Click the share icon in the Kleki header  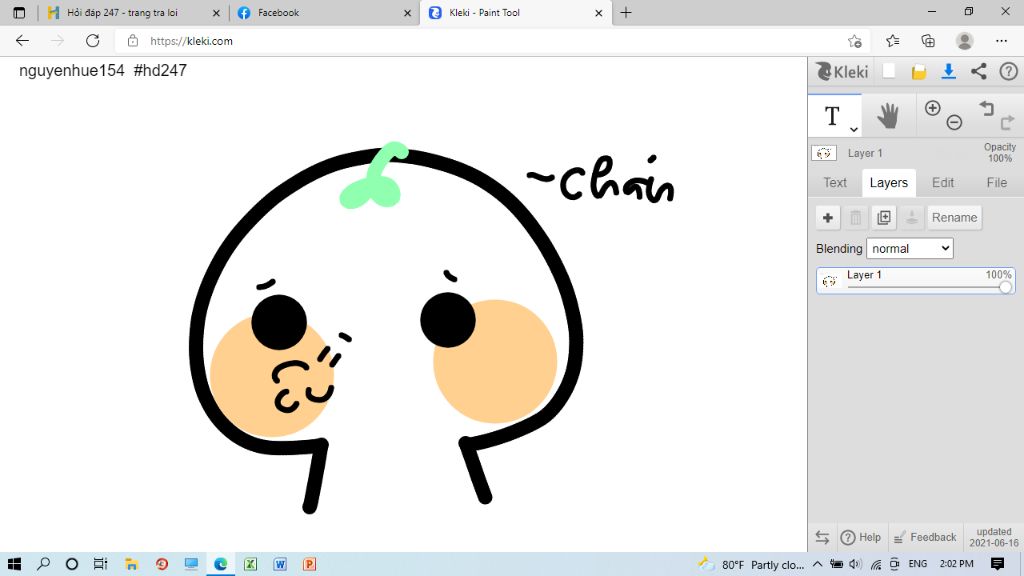tap(978, 71)
